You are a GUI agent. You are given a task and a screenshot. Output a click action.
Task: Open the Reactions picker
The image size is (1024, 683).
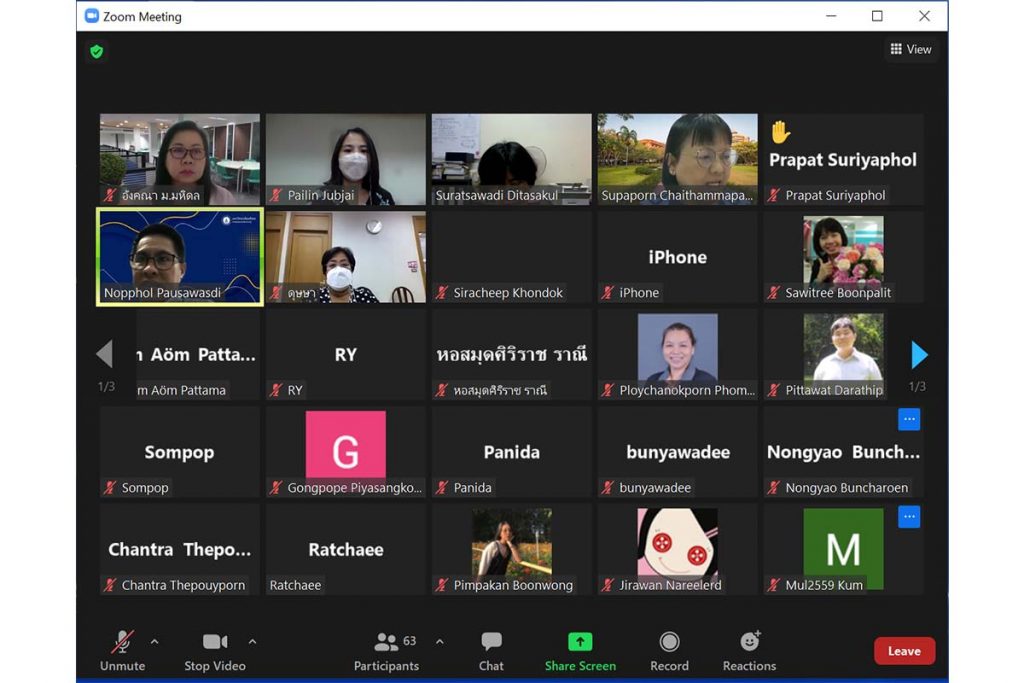pos(749,651)
